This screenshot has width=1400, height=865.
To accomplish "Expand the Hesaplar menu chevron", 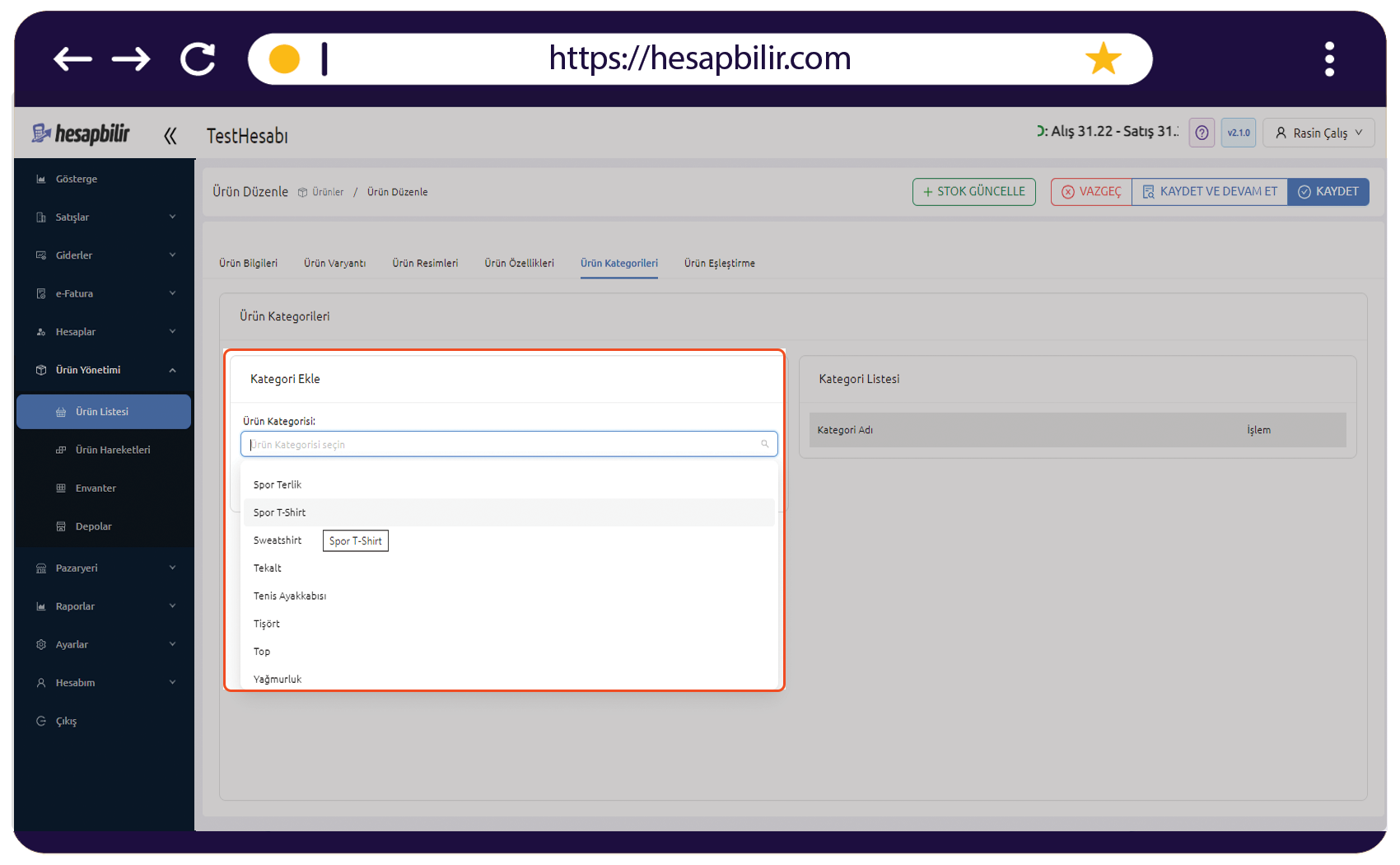I will coord(173,331).
